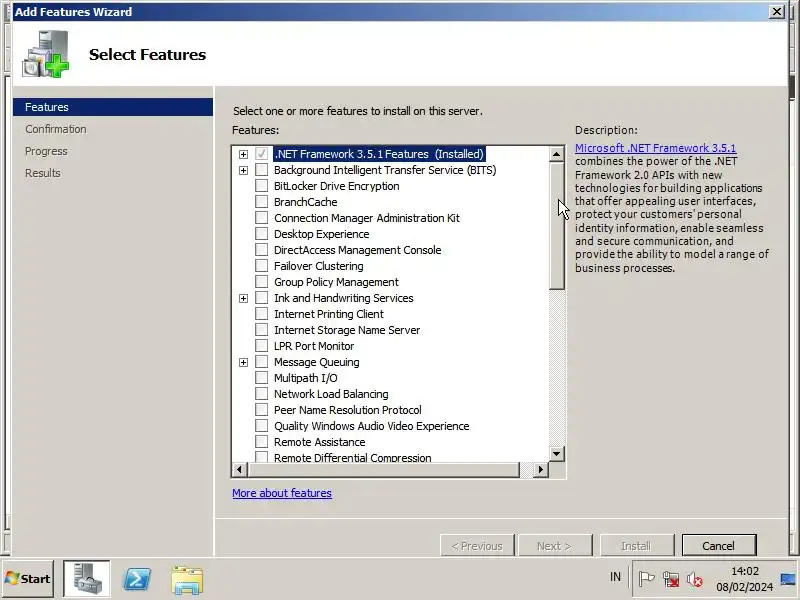Image resolution: width=800 pixels, height=600 pixels.
Task: Click the Install button
Action: 637,545
